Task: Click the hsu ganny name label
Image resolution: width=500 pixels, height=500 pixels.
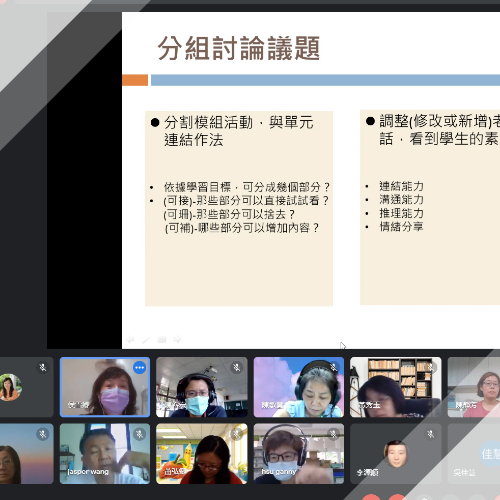Action: [x=279, y=471]
